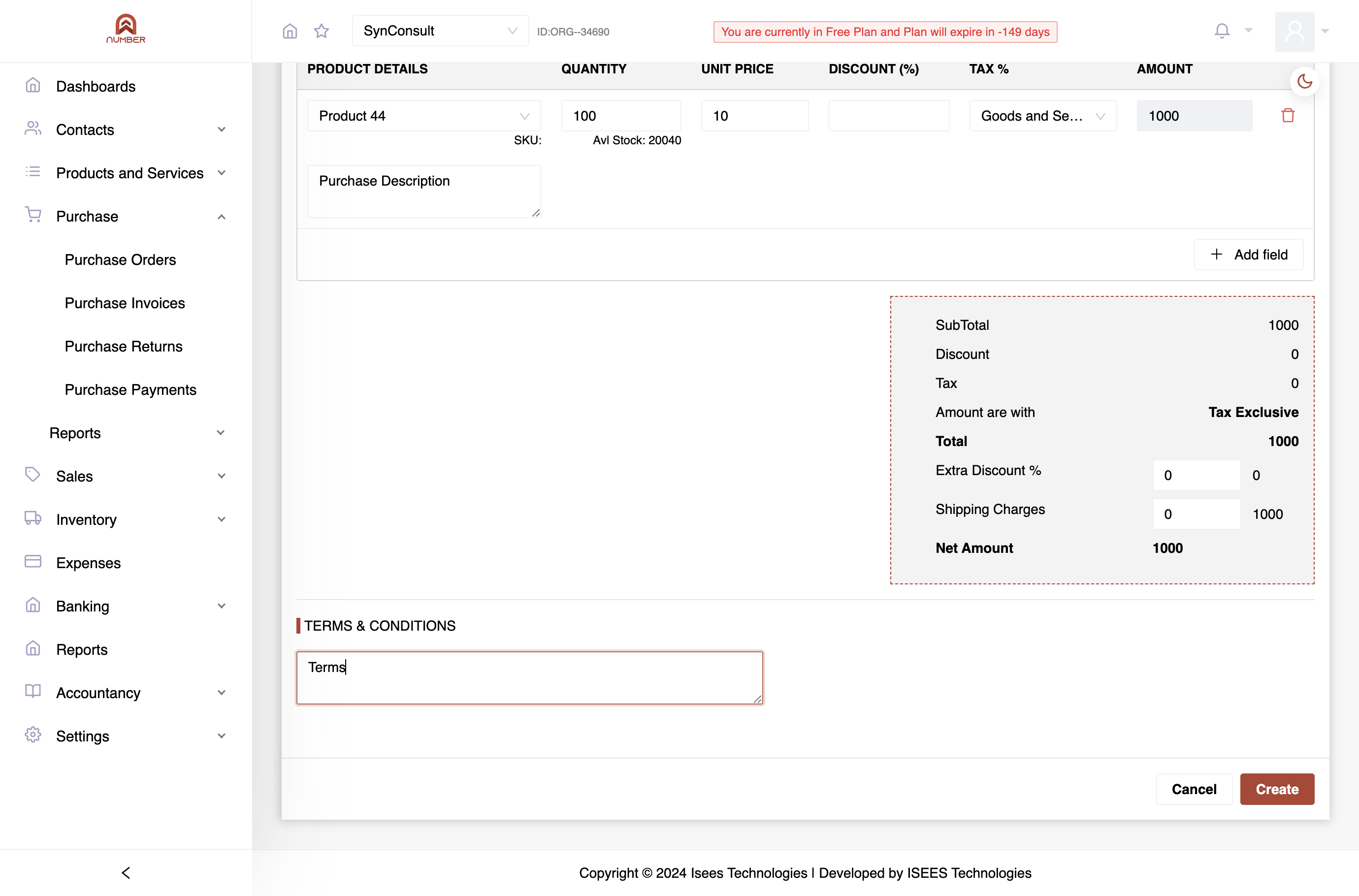This screenshot has width=1359, height=896.
Task: Click the Sales tag icon
Action: pyautogui.click(x=33, y=474)
